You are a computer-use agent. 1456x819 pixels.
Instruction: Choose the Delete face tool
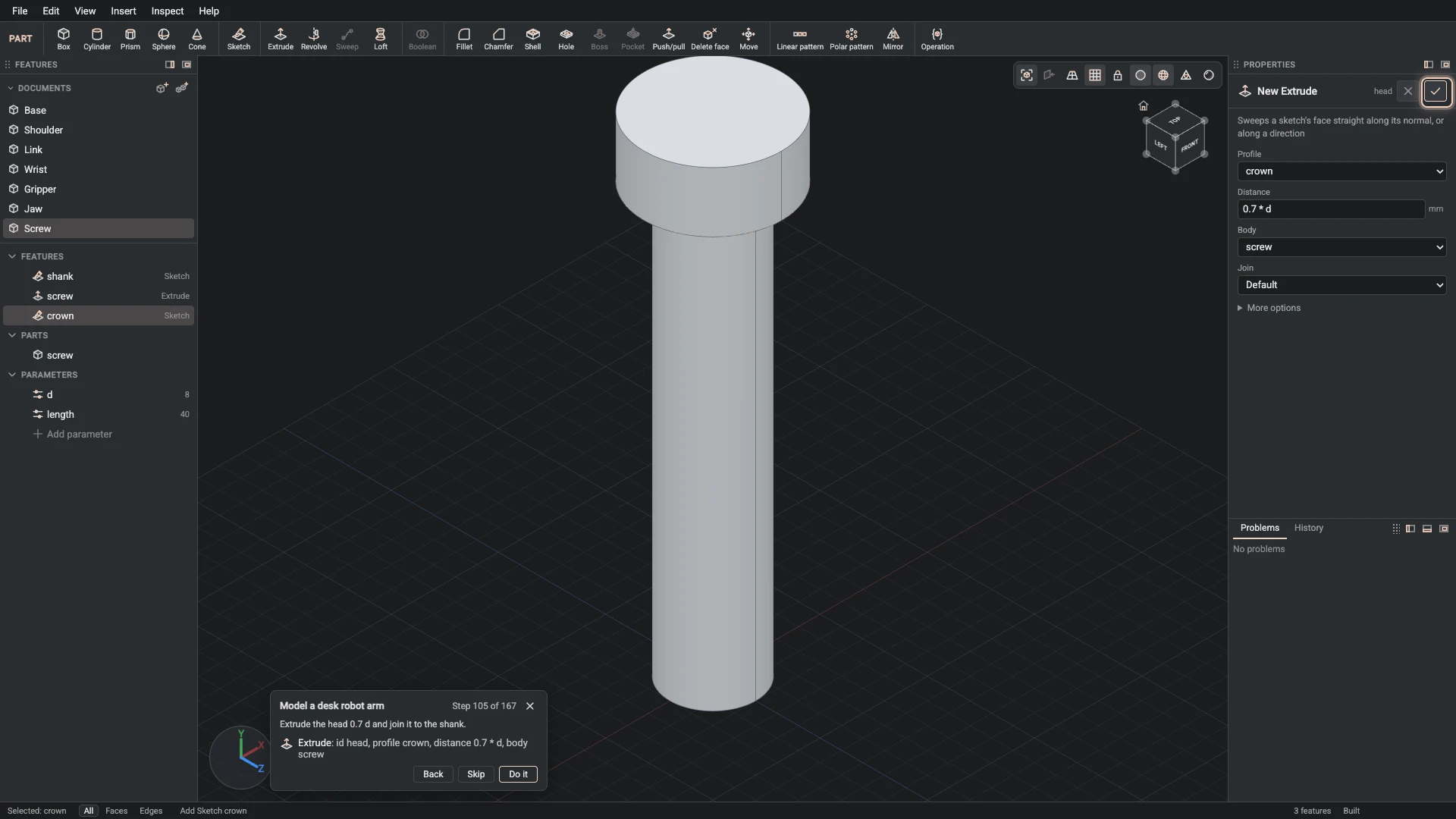(x=711, y=39)
